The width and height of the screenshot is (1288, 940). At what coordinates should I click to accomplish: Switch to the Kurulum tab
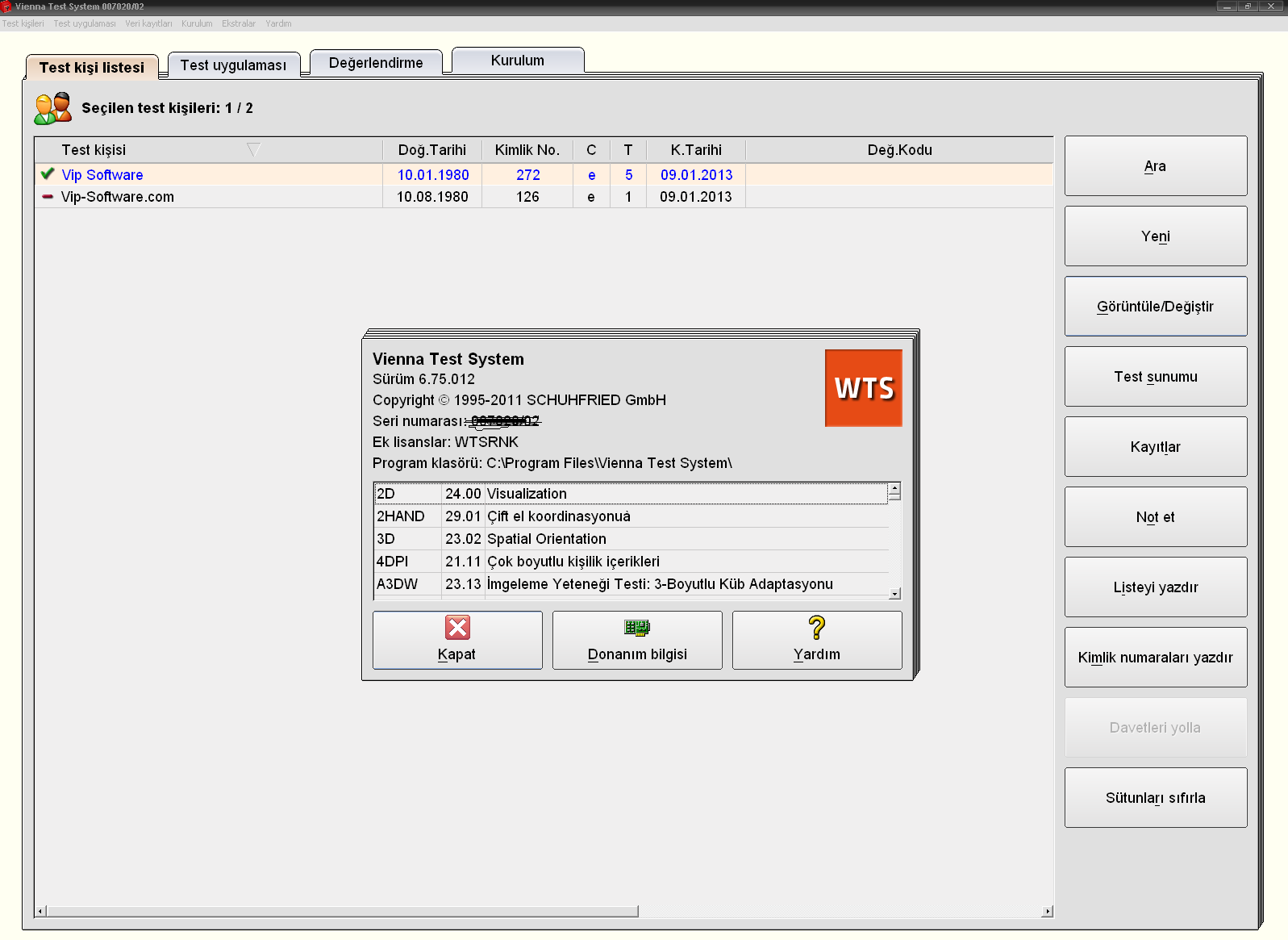point(518,60)
